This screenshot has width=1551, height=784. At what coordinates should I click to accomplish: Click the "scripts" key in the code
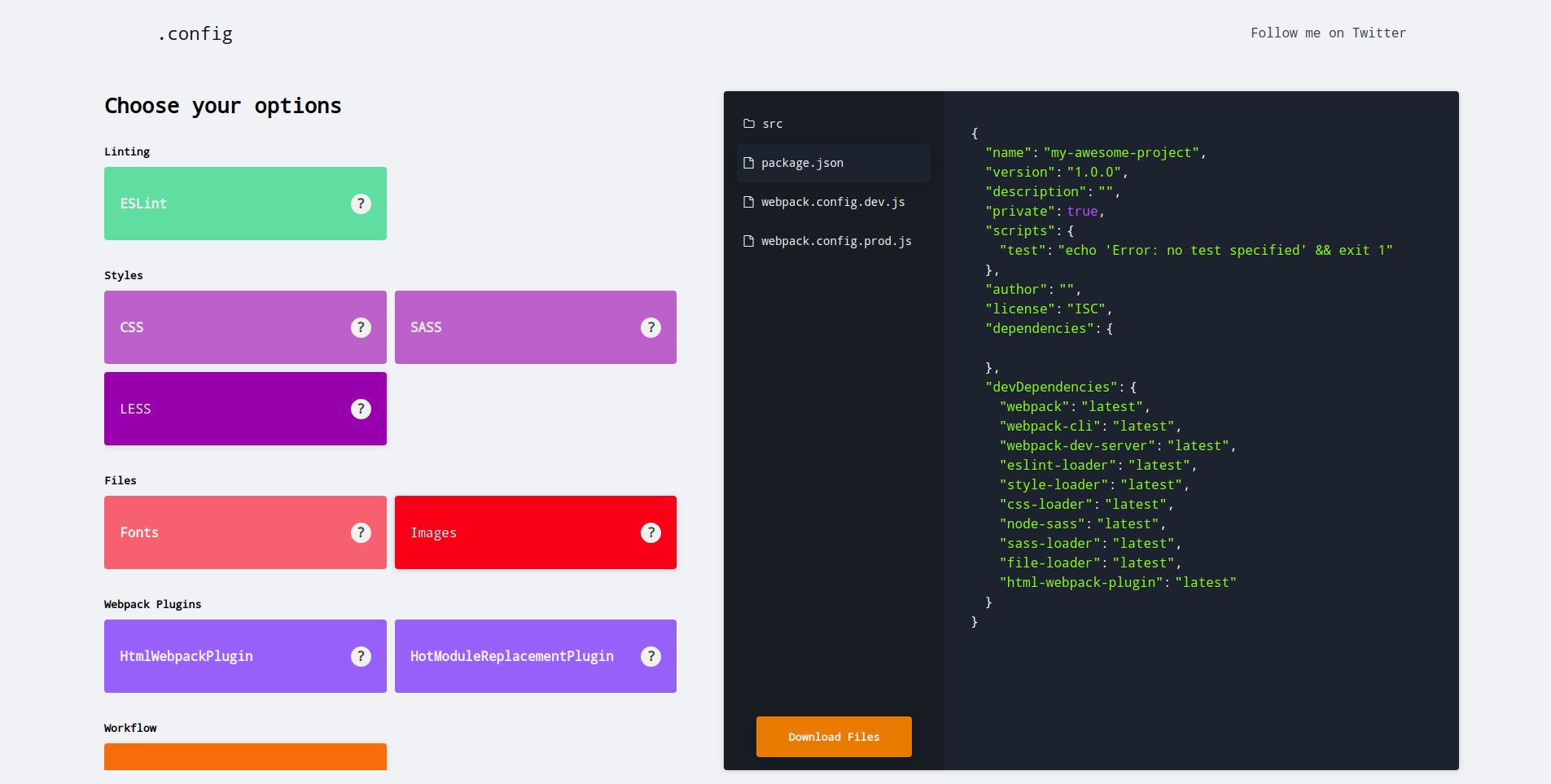click(x=1020, y=230)
